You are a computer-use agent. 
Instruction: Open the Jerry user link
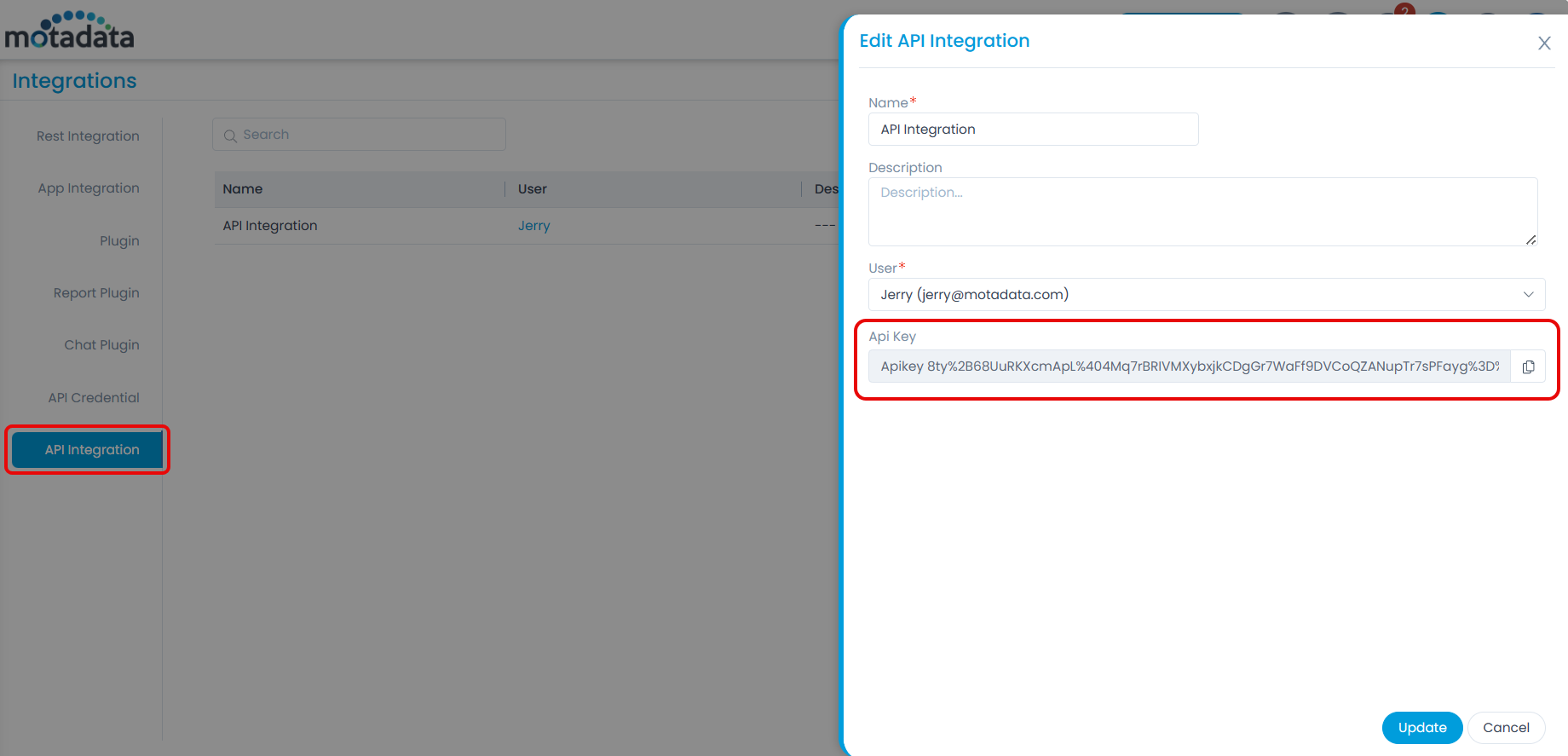533,226
